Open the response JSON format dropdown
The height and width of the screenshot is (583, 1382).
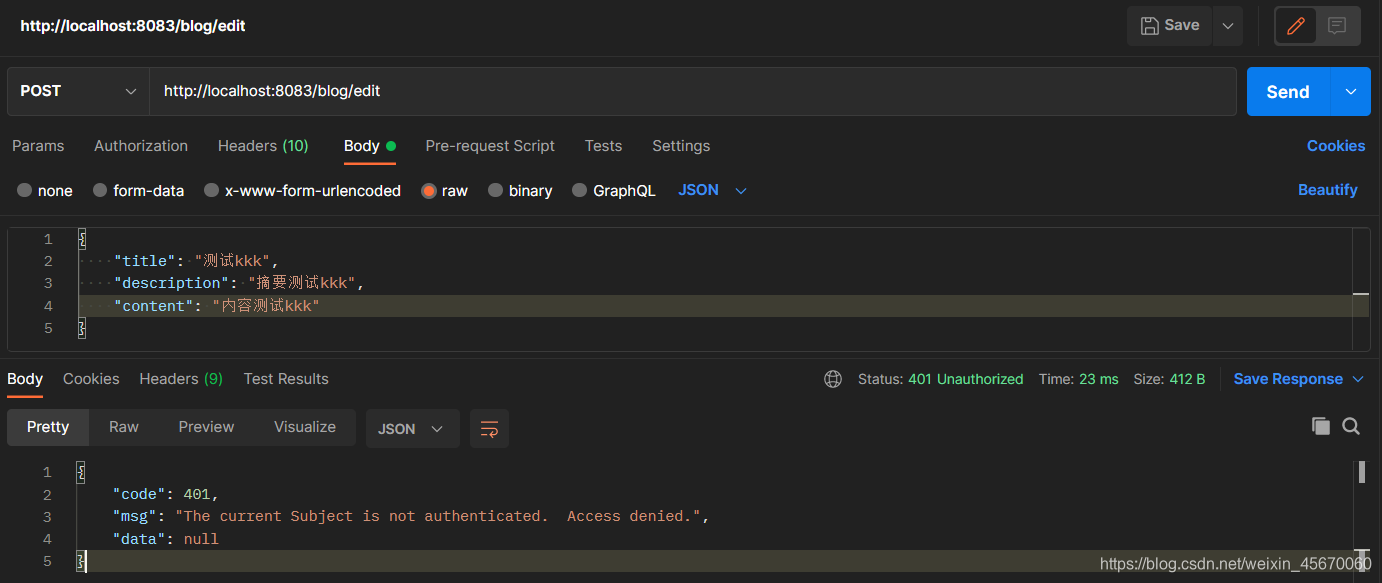(413, 428)
